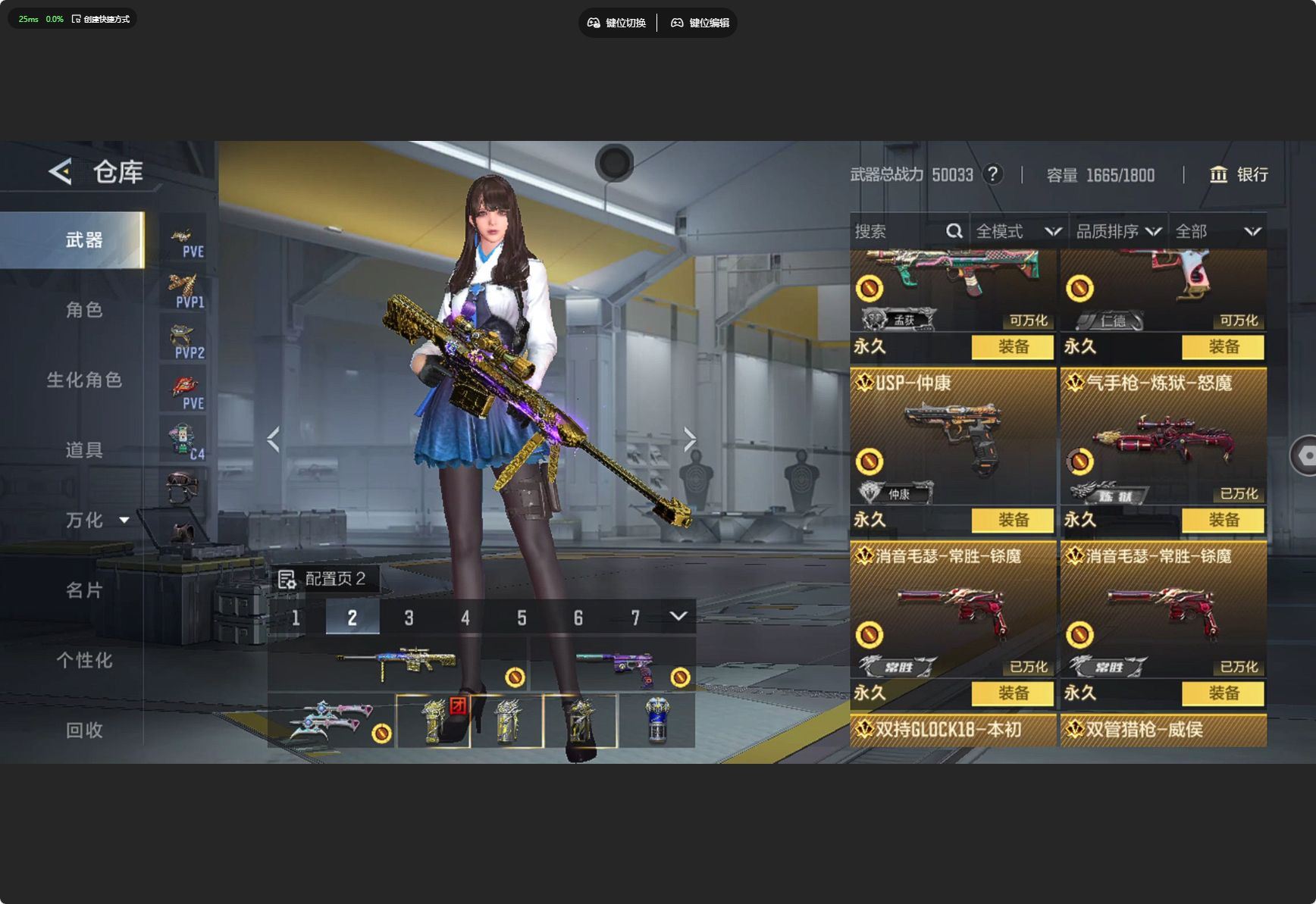The height and width of the screenshot is (904, 1316).
Task: Open the 银行 bank icon
Action: pyautogui.click(x=1218, y=175)
